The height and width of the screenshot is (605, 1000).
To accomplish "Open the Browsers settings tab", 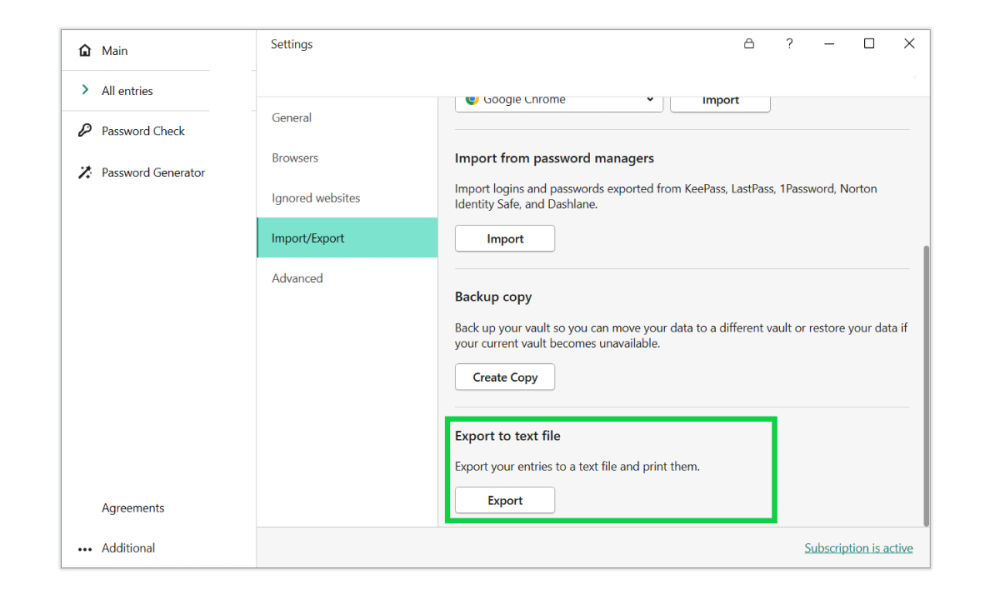I will (295, 158).
